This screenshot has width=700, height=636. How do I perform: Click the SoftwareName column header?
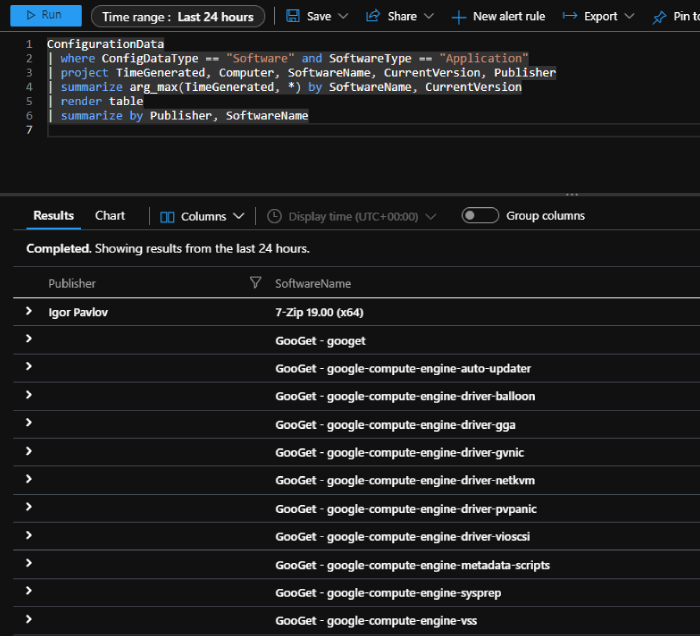(x=313, y=283)
